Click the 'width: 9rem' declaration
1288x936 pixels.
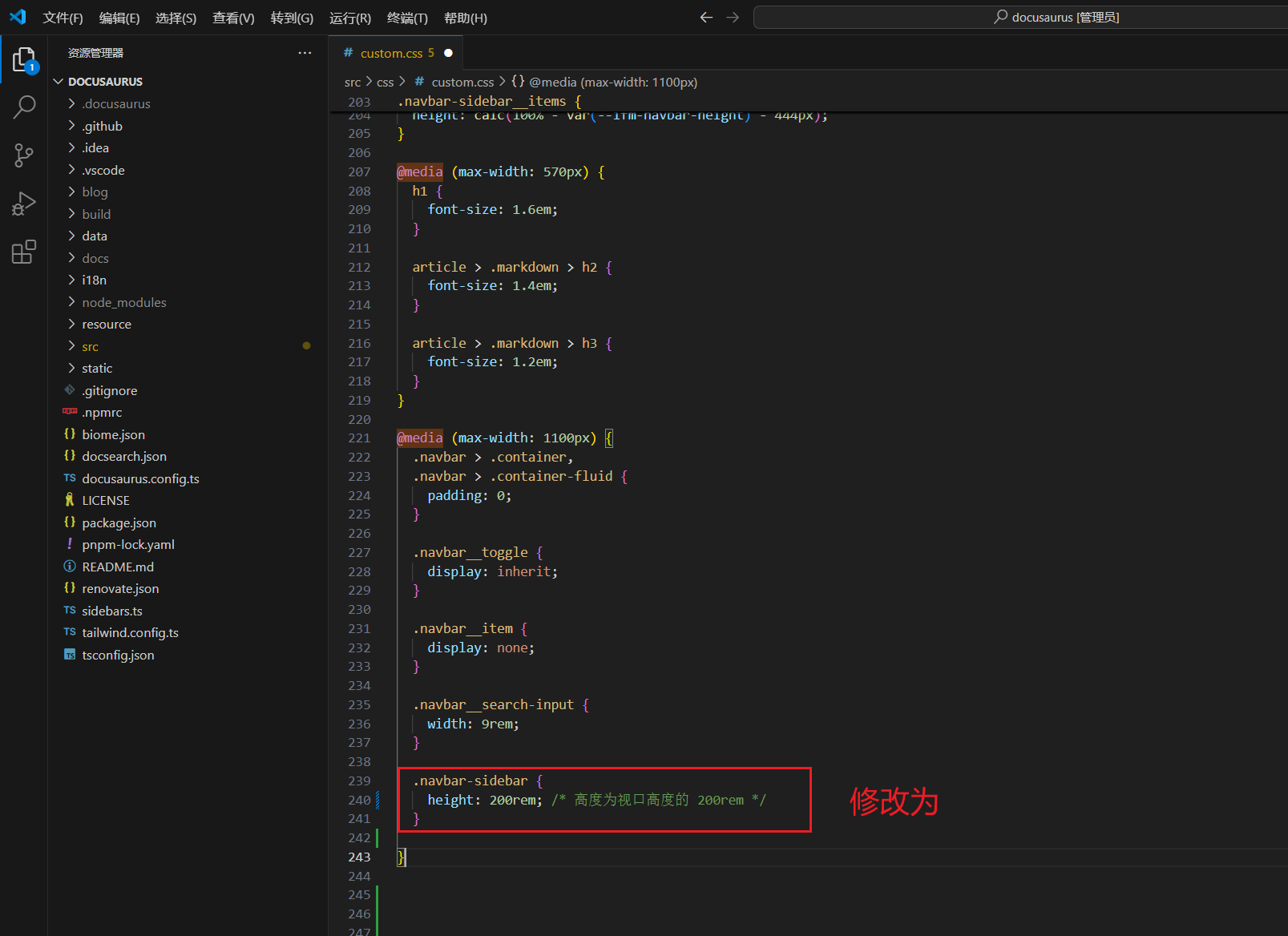[x=473, y=724]
